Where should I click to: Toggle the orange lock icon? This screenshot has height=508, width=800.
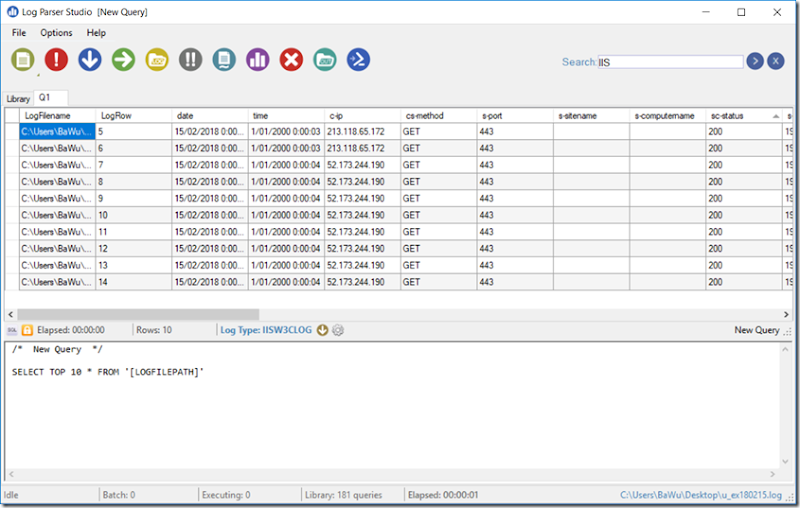coord(27,331)
